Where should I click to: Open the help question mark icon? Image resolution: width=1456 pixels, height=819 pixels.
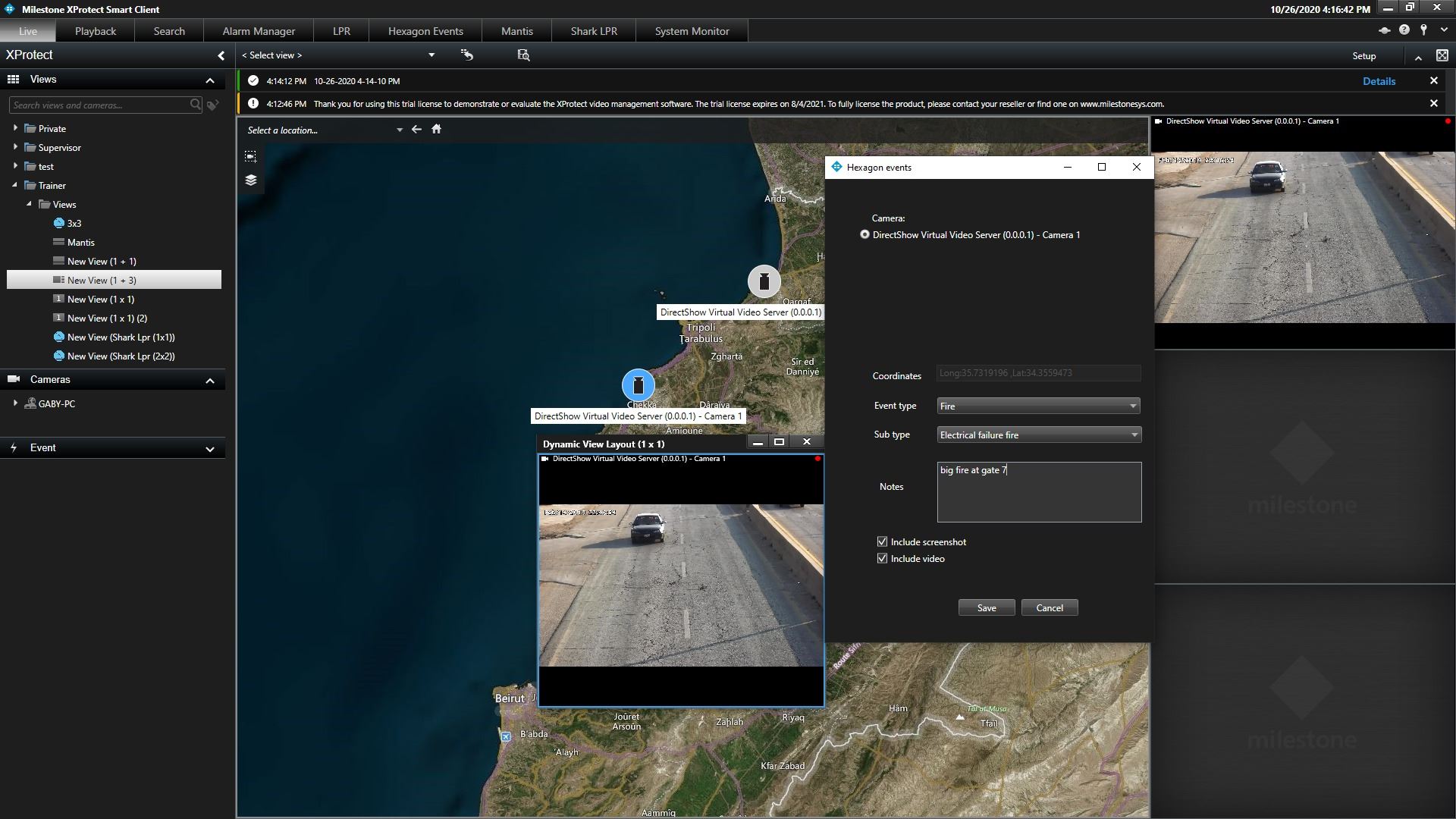(x=1404, y=30)
